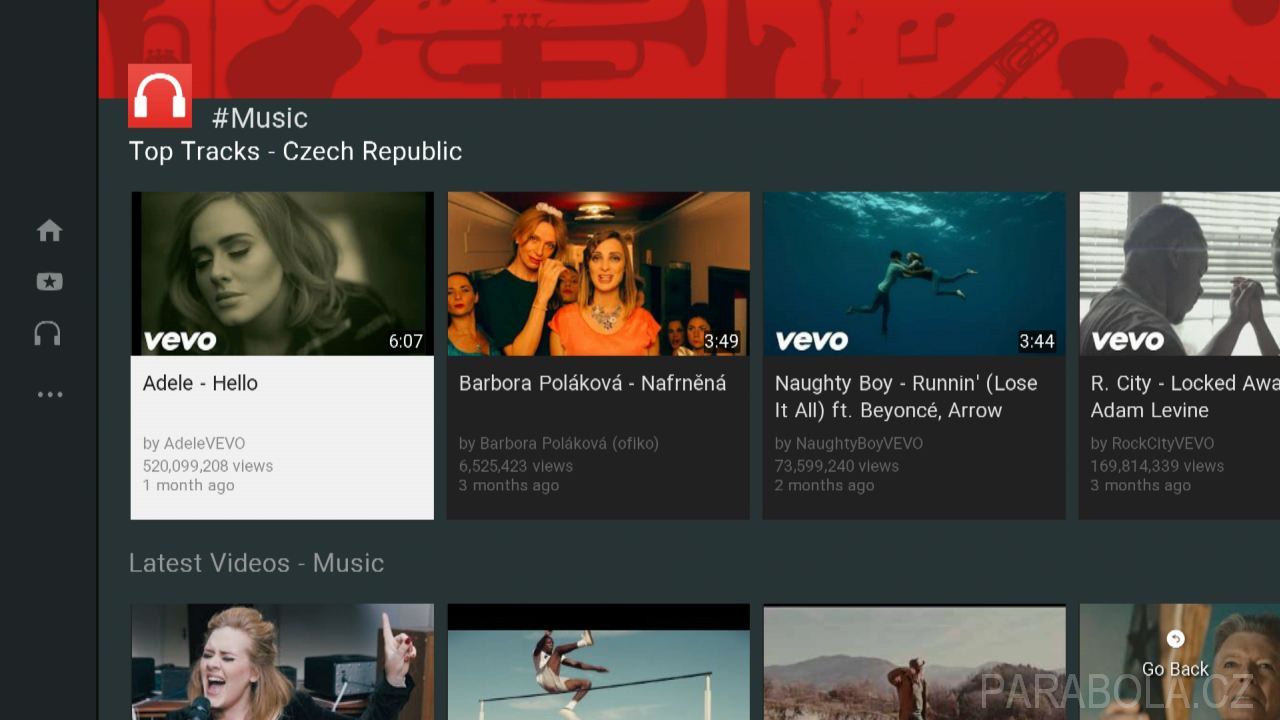The image size is (1280, 720).
Task: Select the Barbora Poláková - Nafrněná title
Action: pos(592,383)
